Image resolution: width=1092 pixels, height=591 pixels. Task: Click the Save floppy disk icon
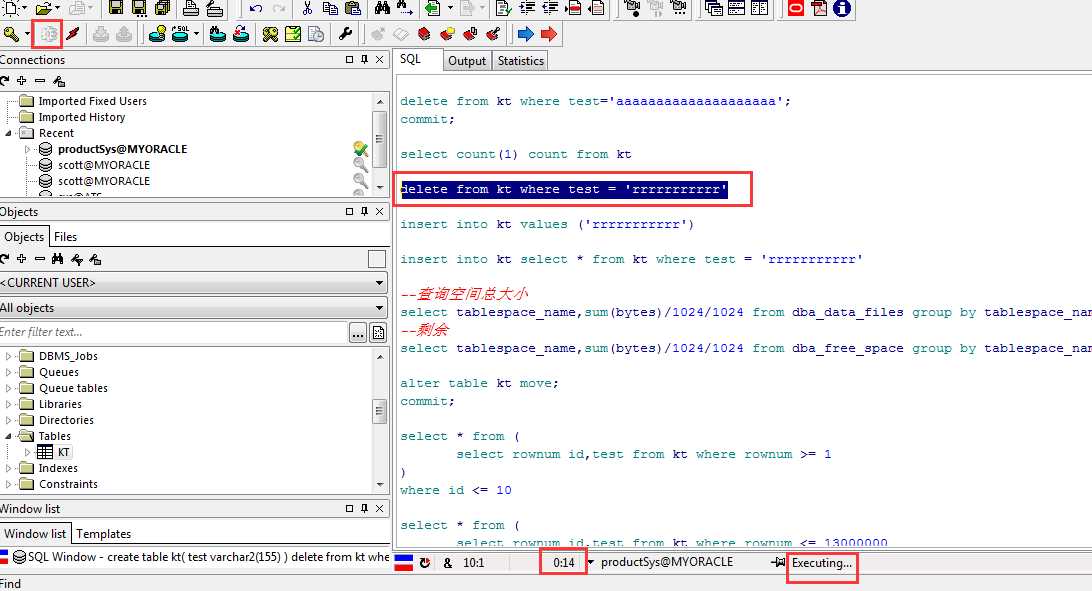tap(116, 8)
